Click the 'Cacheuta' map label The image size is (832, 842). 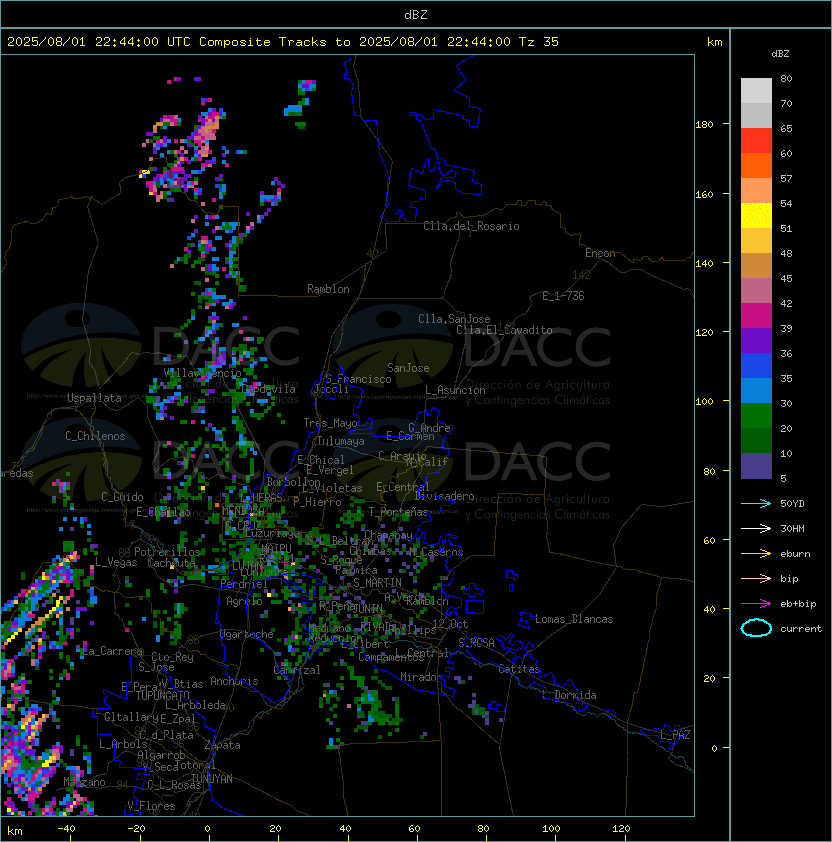(171, 563)
